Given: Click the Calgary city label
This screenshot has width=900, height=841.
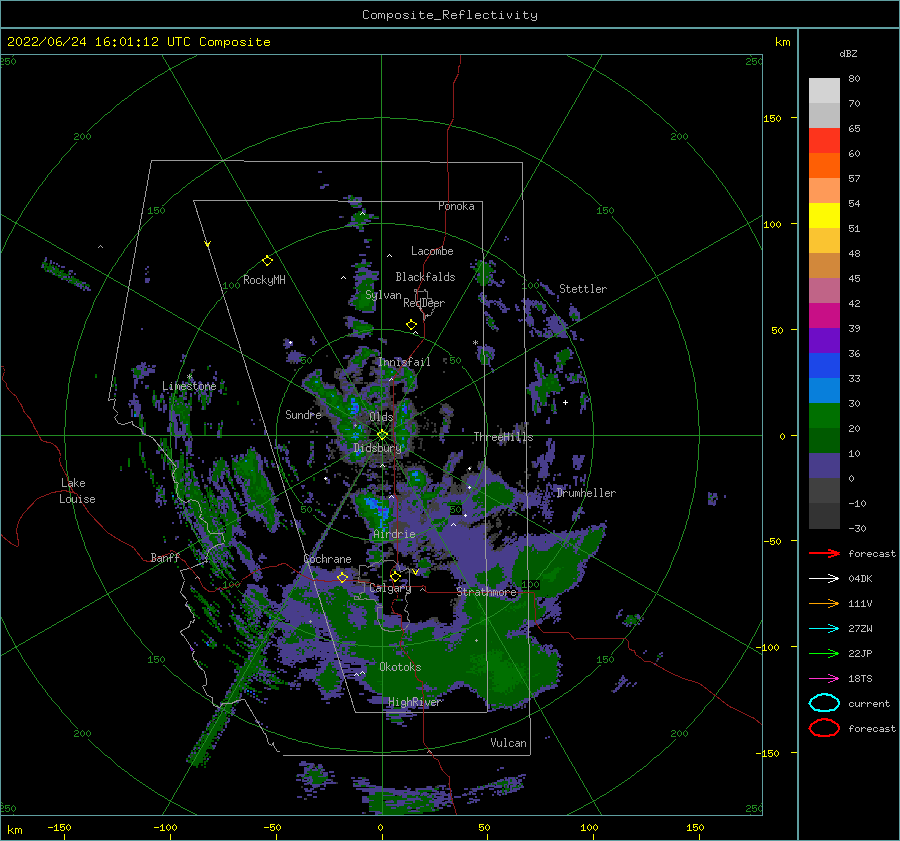Looking at the screenshot, I should (390, 588).
